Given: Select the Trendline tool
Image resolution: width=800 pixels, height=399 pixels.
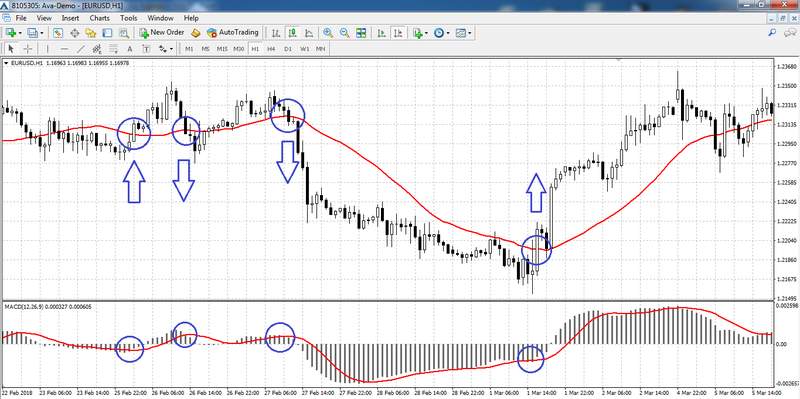Looking at the screenshot, I should [x=81, y=49].
